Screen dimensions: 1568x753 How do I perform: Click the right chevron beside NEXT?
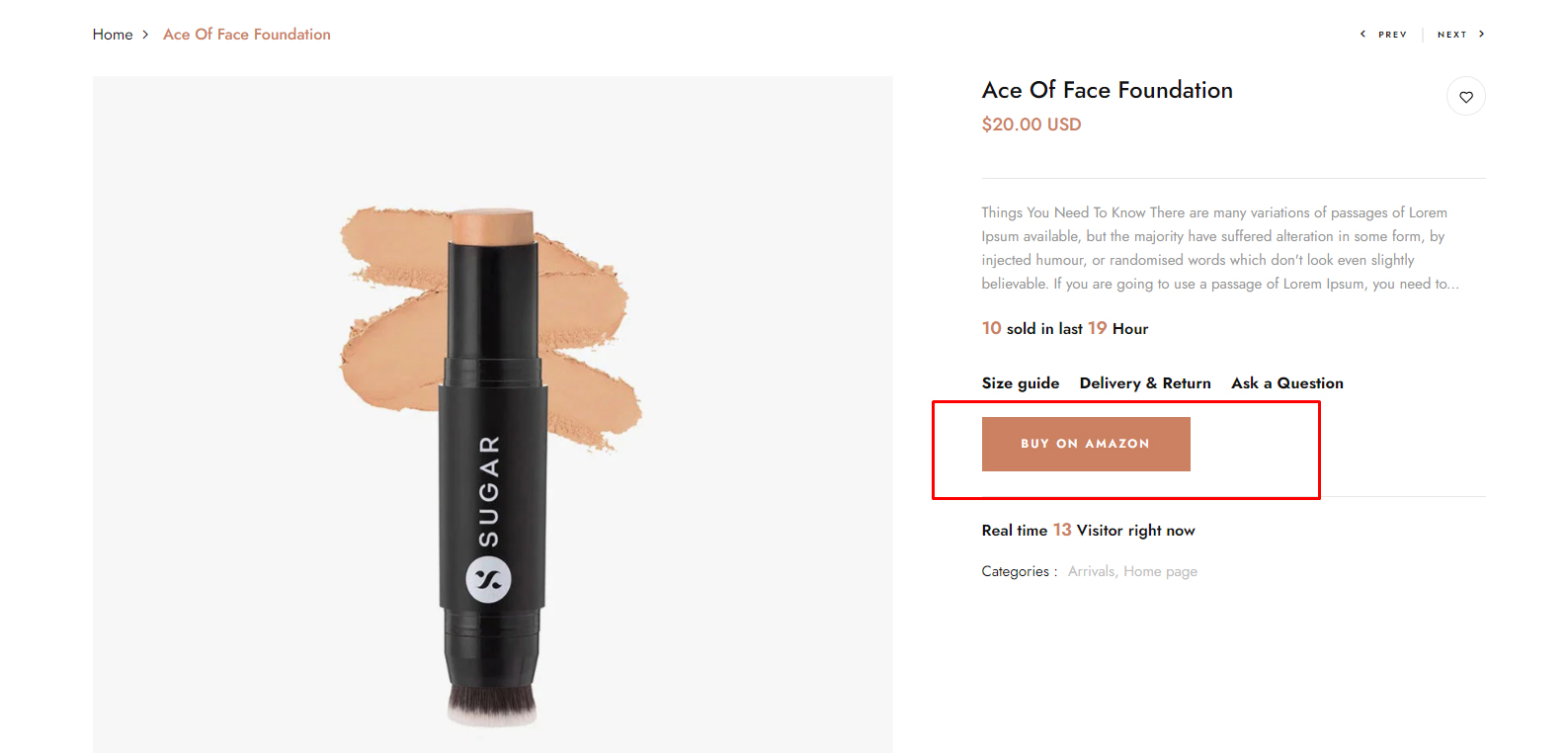[1481, 35]
